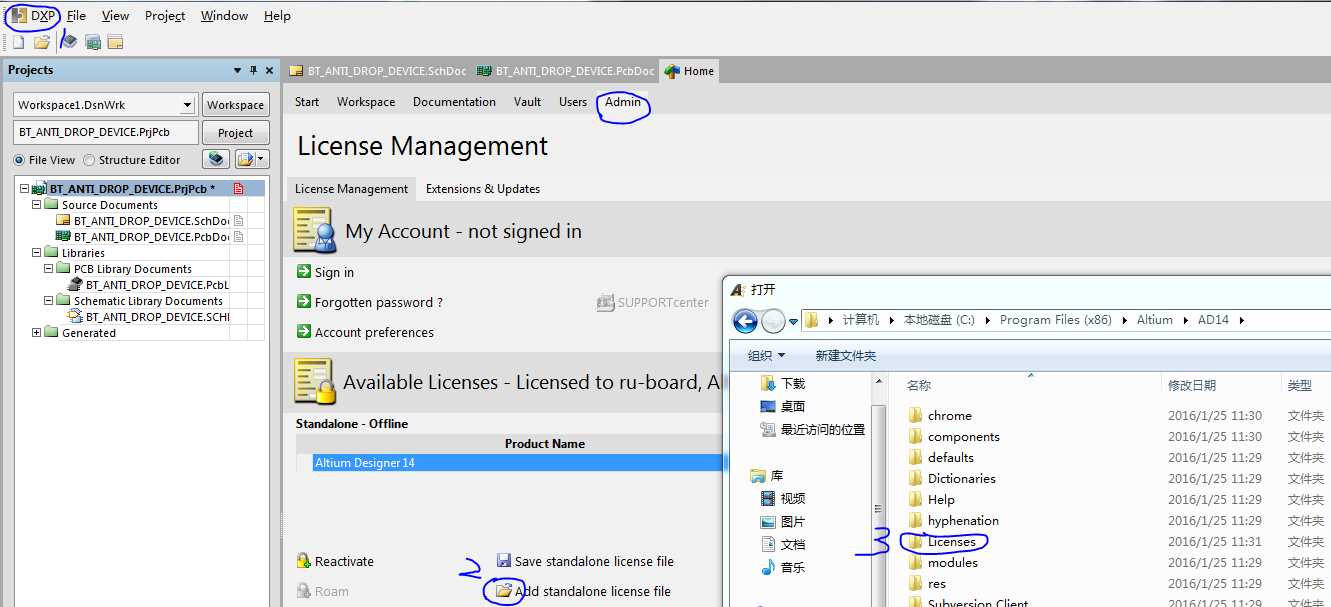The height and width of the screenshot is (607, 1331).
Task: Click the Project button
Action: pos(235,133)
